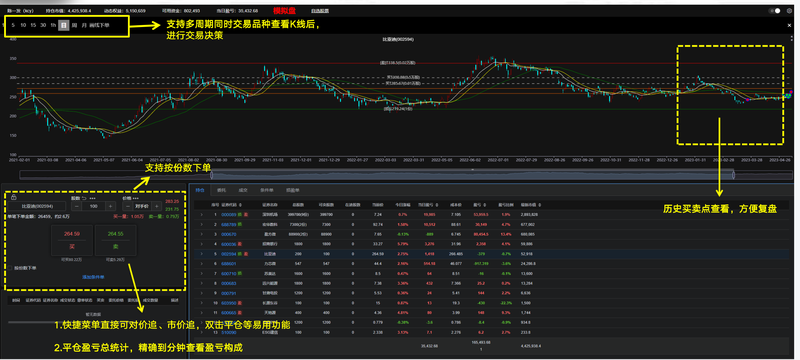800x360 pixels.
Task: Select the 30 minute period
Action: coord(43,24)
